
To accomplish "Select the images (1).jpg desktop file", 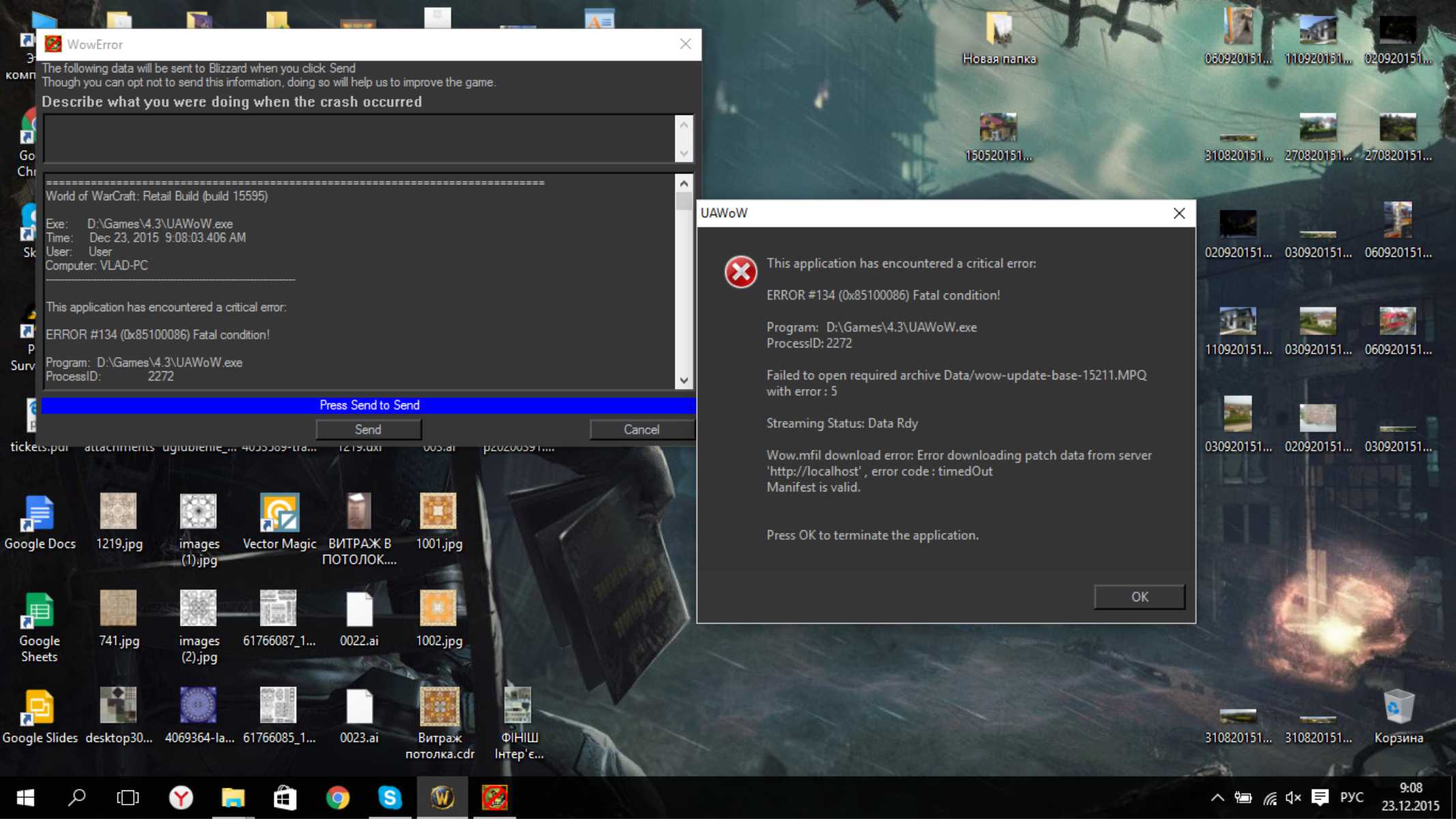I will [199, 530].
